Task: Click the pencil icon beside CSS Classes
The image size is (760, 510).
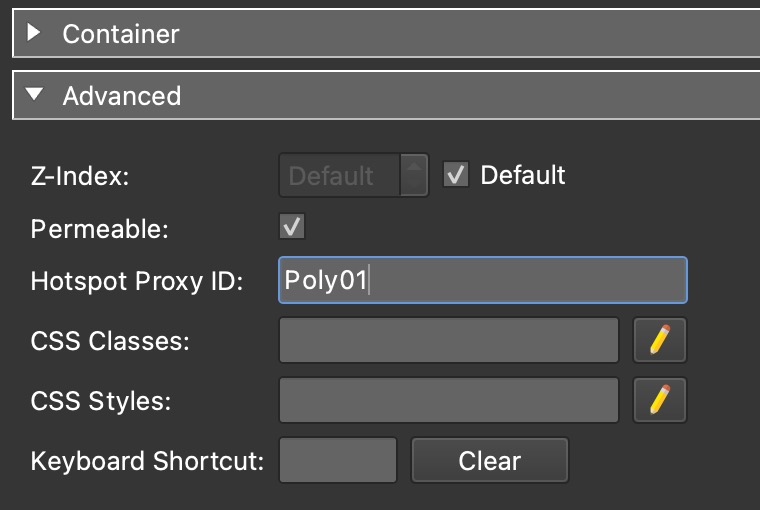Action: [660, 341]
